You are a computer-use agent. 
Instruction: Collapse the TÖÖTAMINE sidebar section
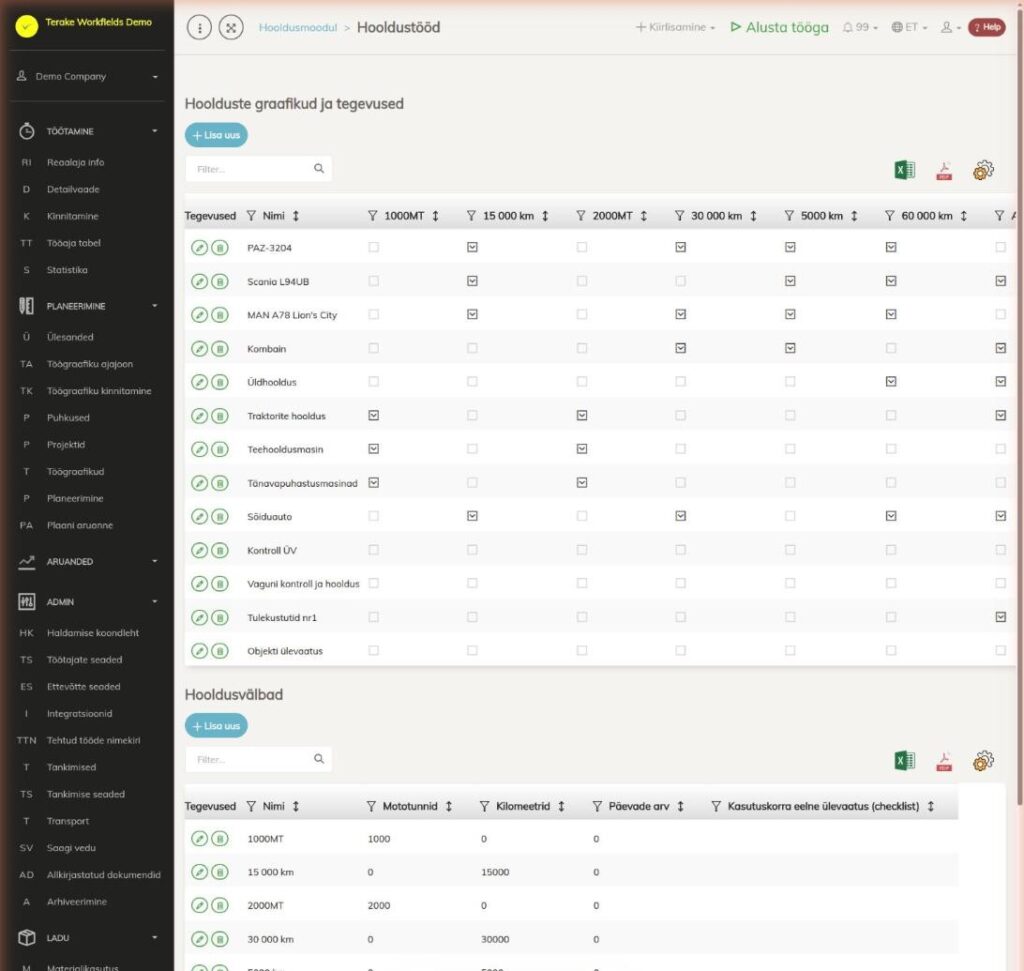point(88,131)
